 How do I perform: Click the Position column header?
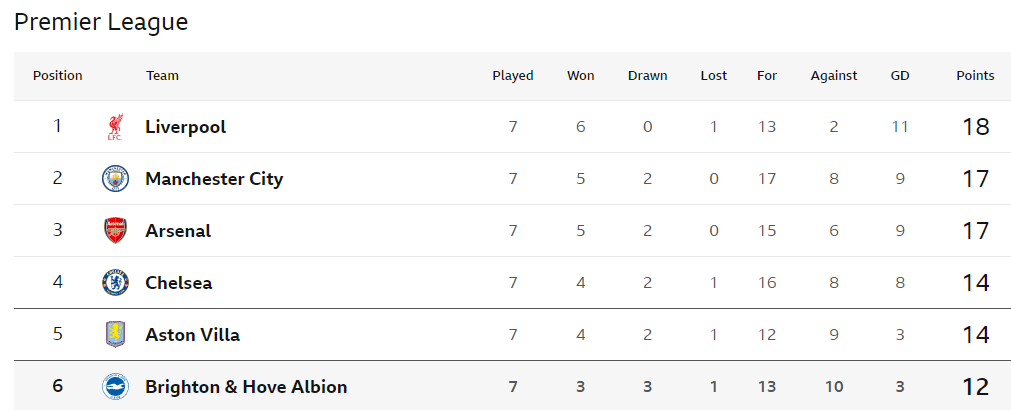click(x=57, y=75)
